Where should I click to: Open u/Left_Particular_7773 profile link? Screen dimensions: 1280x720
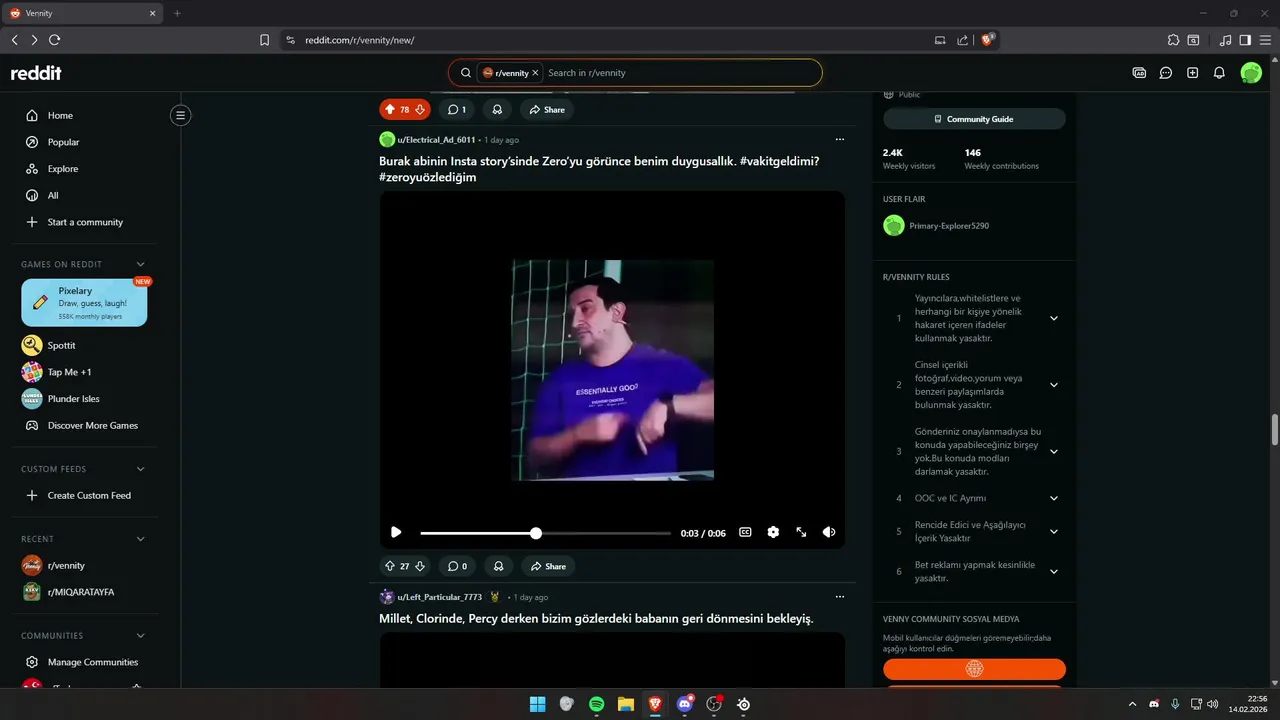439,597
